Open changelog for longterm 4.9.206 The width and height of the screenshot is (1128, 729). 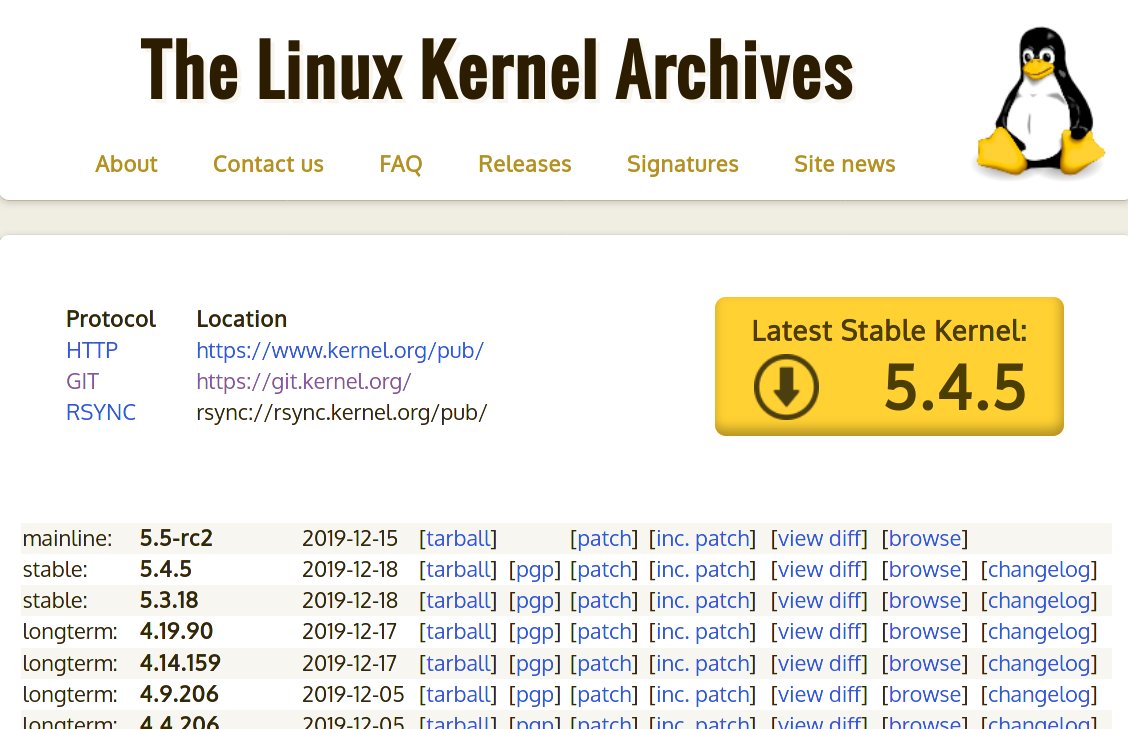1039,694
